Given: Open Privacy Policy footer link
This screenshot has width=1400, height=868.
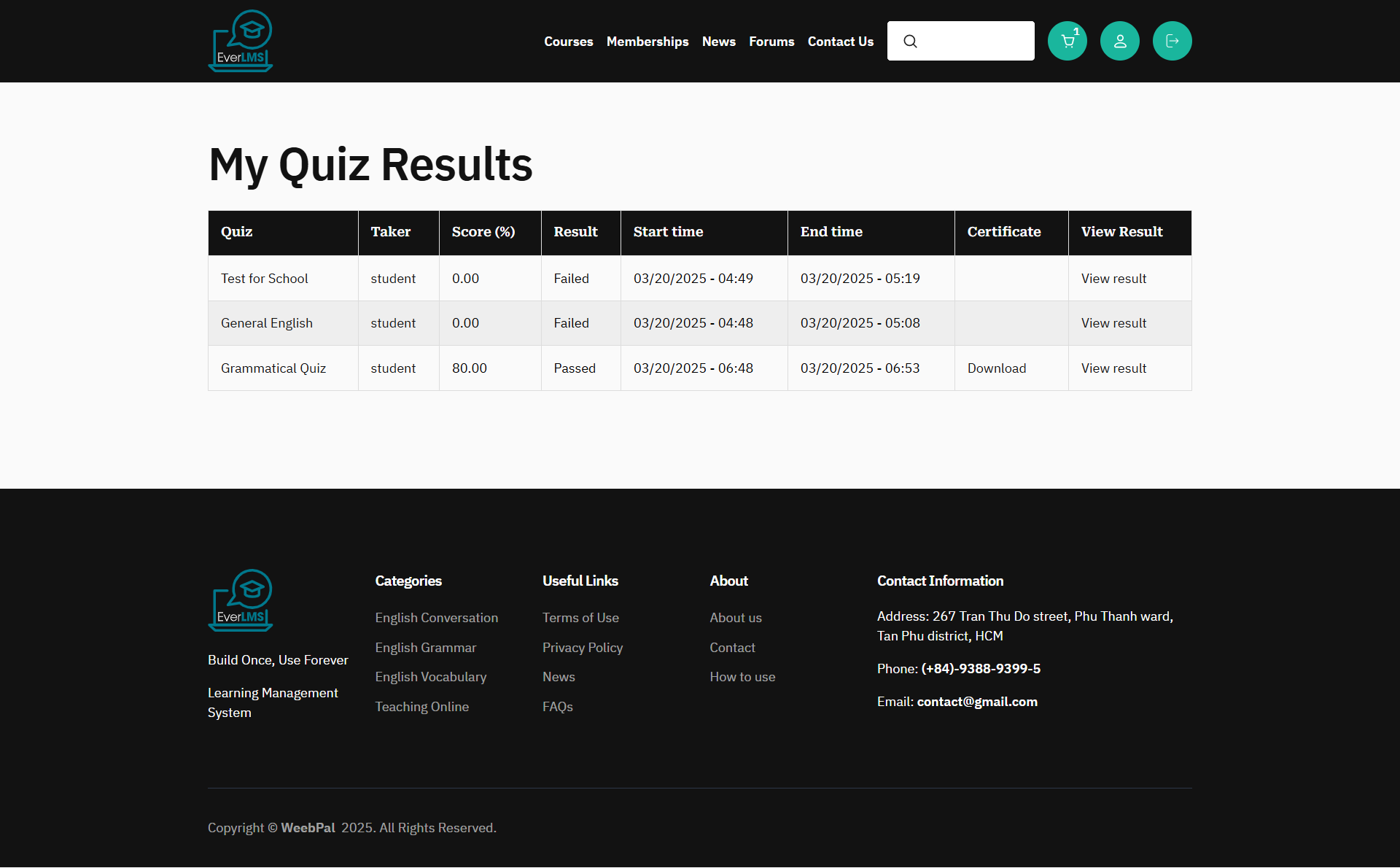Looking at the screenshot, I should click(582, 648).
